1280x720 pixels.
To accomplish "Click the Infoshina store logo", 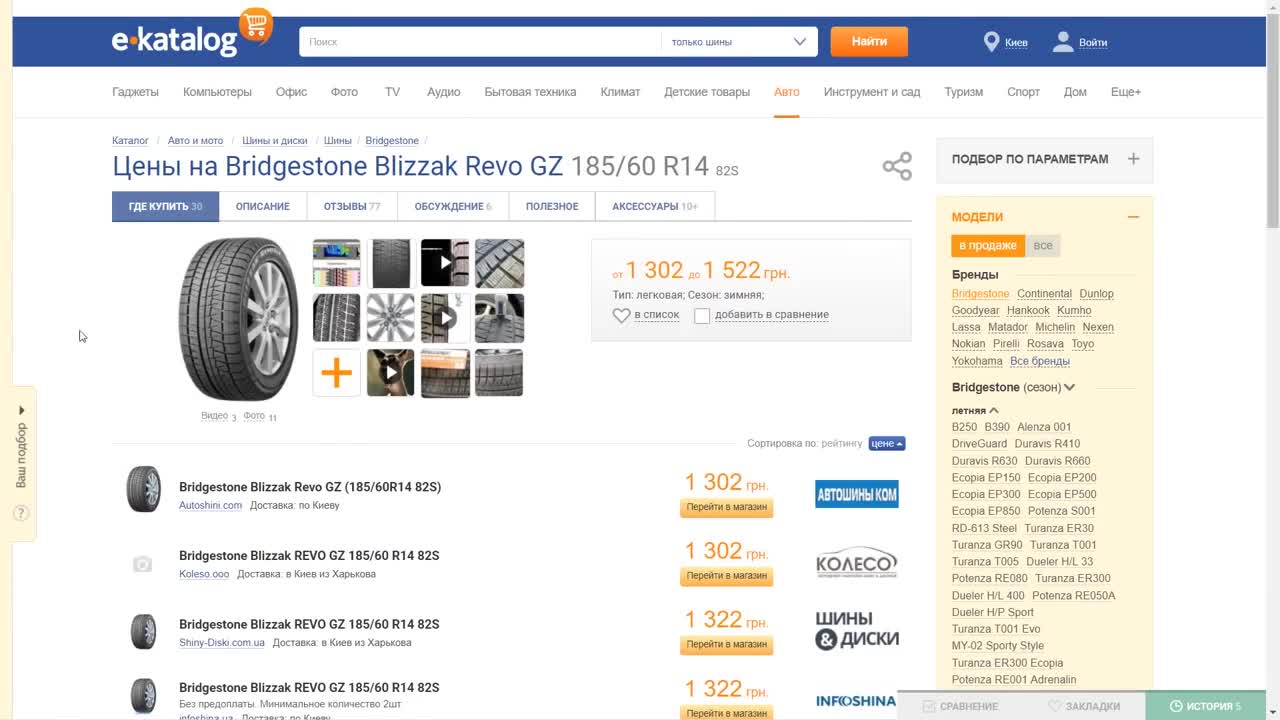I will tap(856, 701).
